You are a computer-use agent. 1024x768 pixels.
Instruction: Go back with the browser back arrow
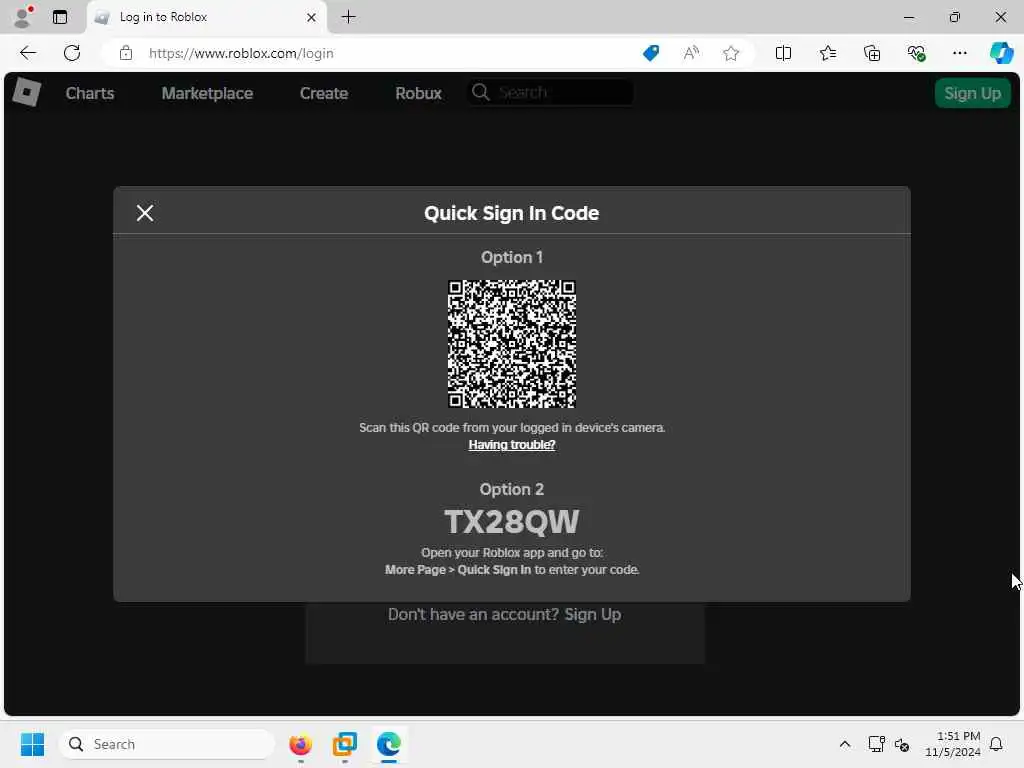click(28, 53)
